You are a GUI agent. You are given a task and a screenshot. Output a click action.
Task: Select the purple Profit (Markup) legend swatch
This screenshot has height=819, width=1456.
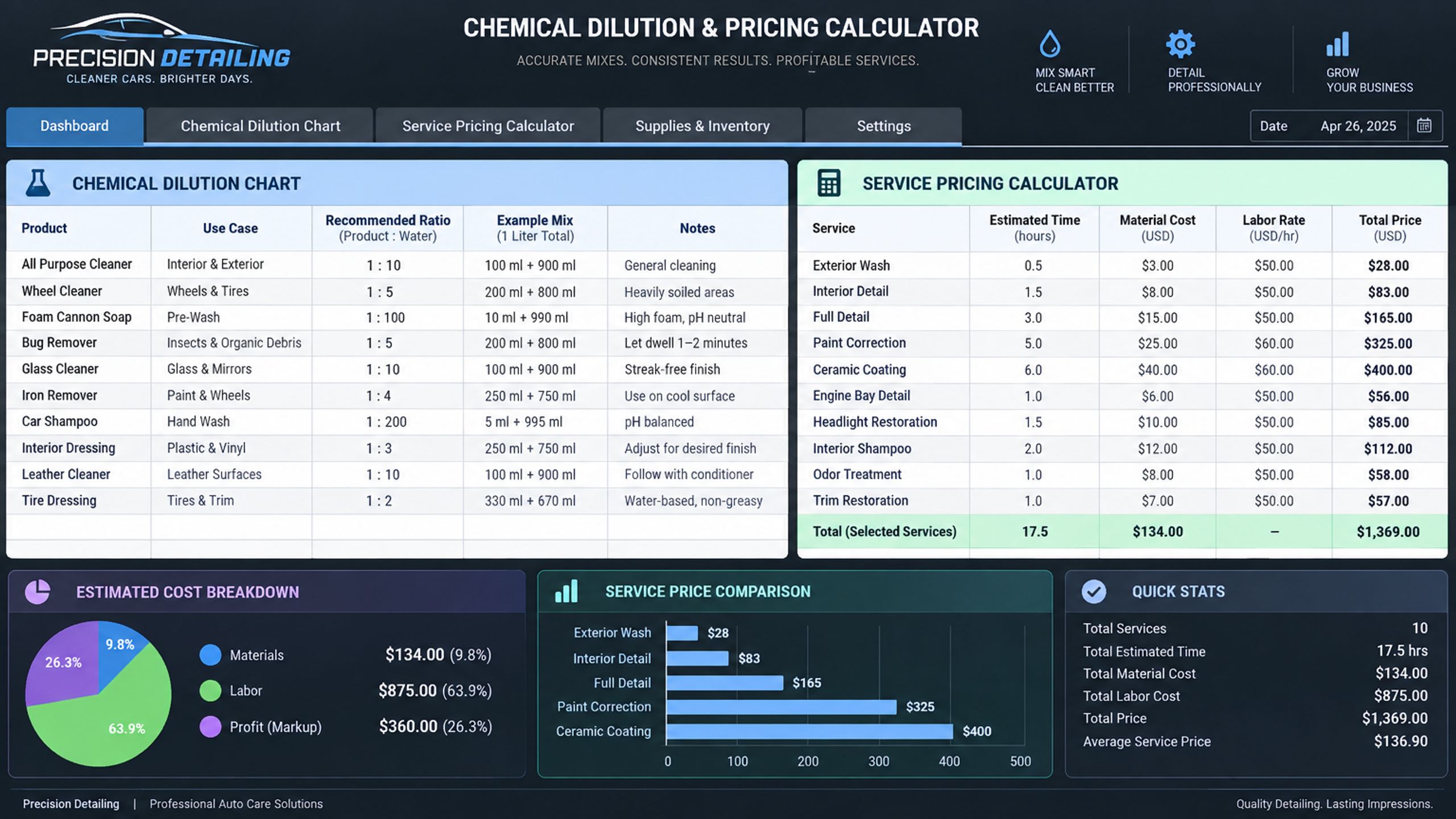point(210,726)
